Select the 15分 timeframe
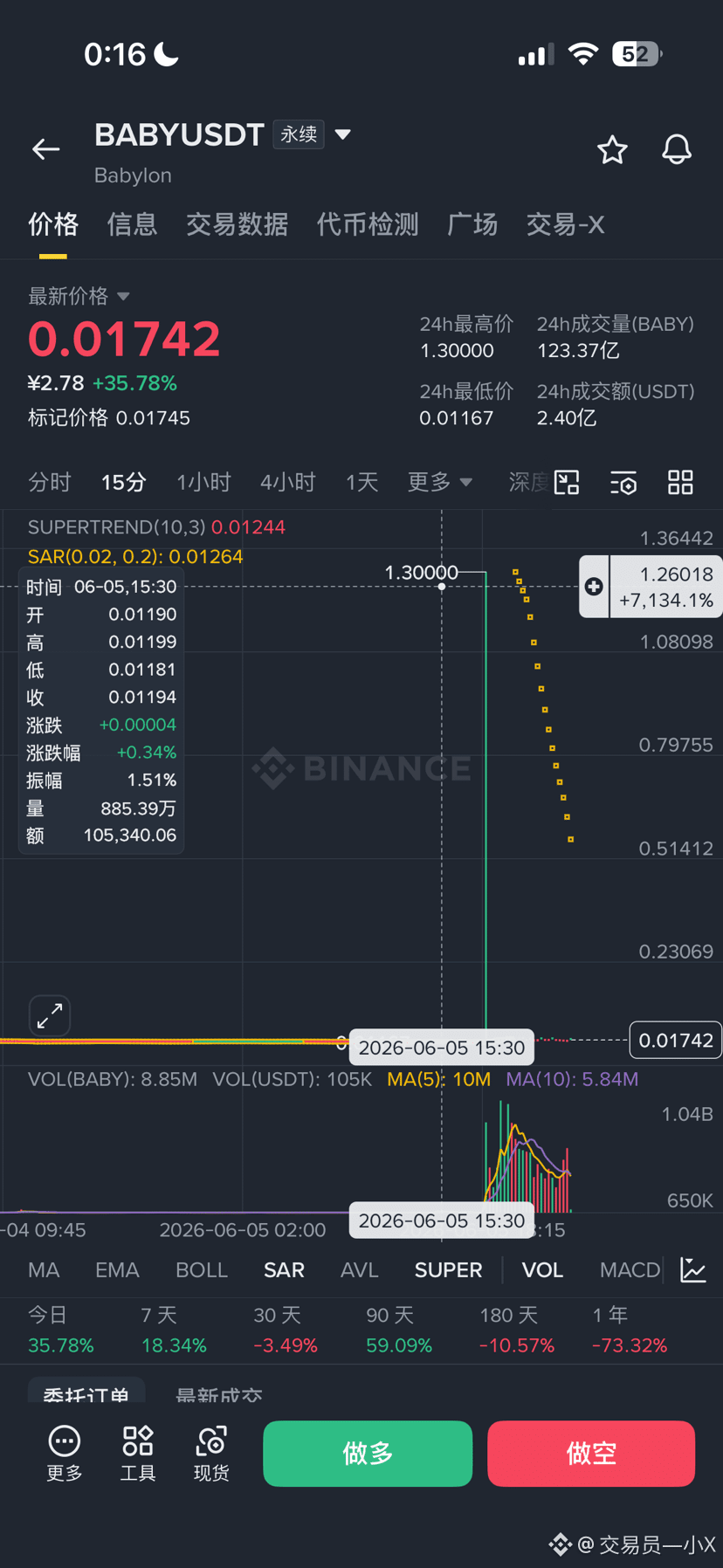 point(123,482)
